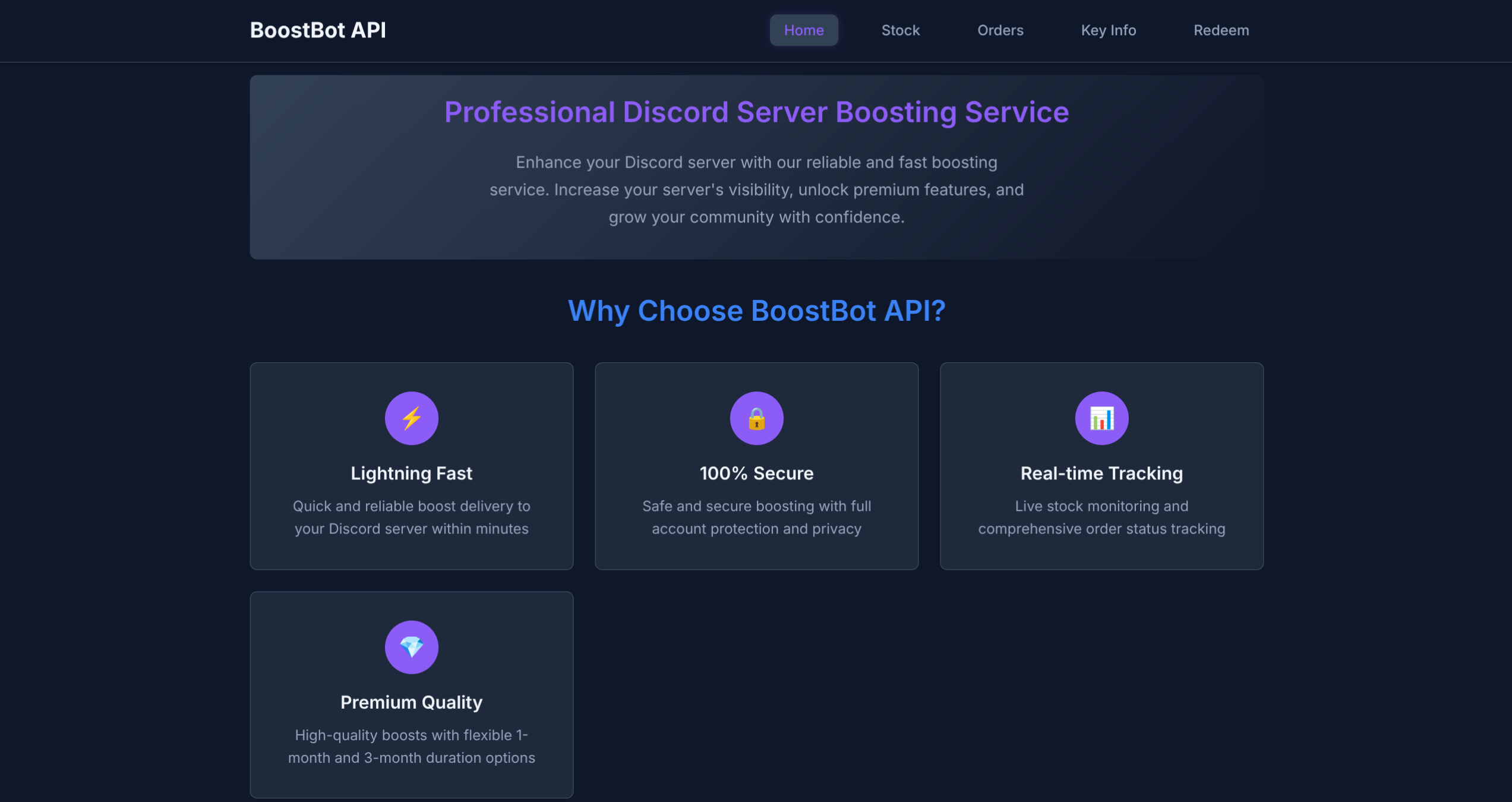1512x802 pixels.
Task: Select the Lightning Fast feature card
Action: [412, 466]
